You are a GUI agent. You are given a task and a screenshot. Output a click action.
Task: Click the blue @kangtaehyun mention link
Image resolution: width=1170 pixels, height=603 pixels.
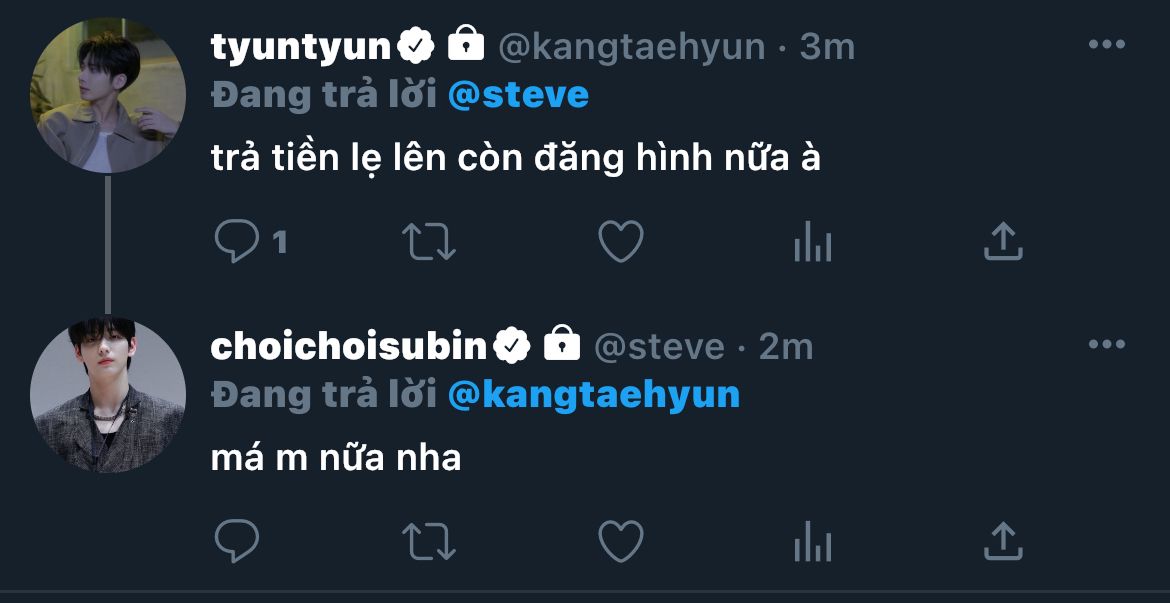(x=593, y=395)
